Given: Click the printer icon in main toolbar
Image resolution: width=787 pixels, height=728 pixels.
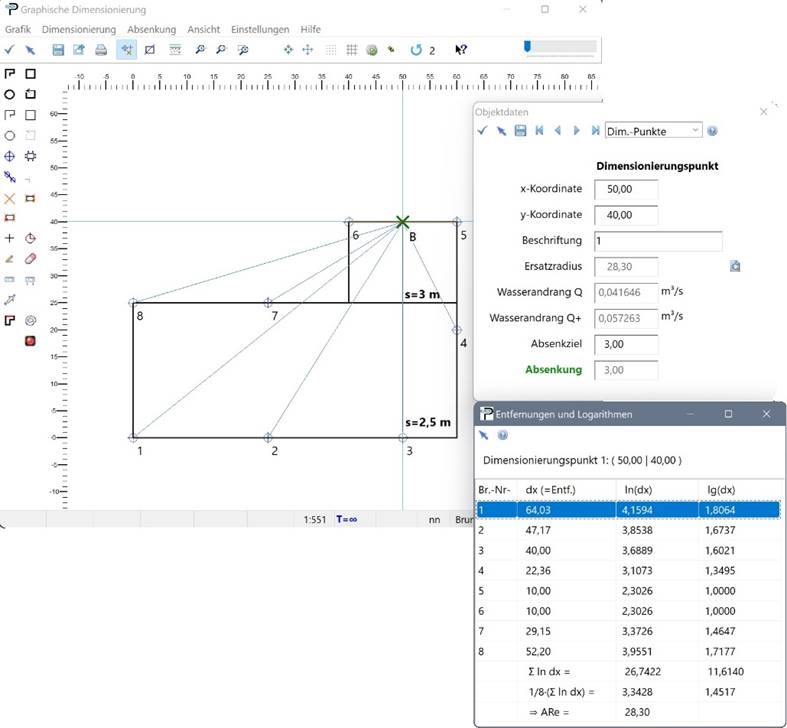Looking at the screenshot, I should point(101,49).
